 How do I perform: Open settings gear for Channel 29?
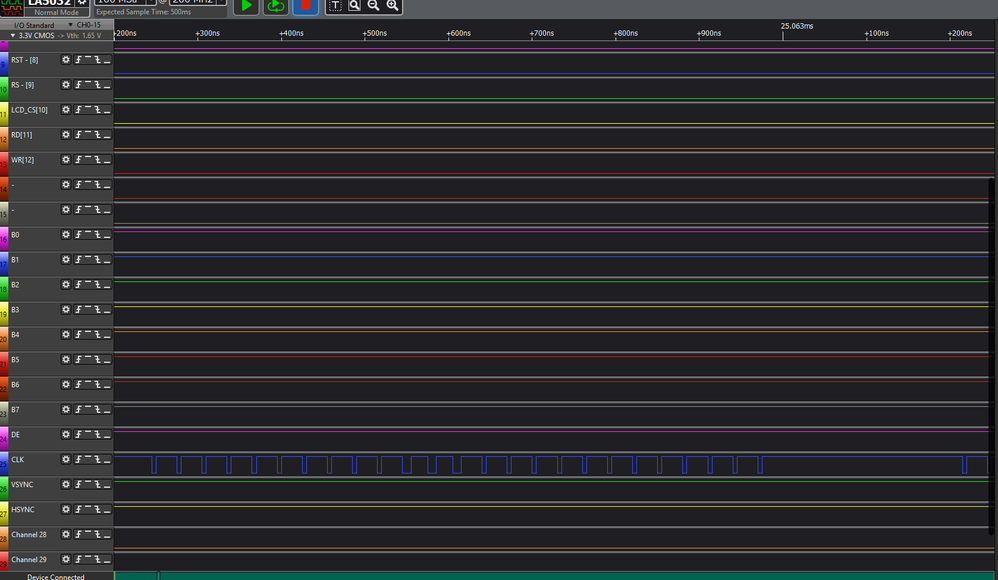[66, 559]
